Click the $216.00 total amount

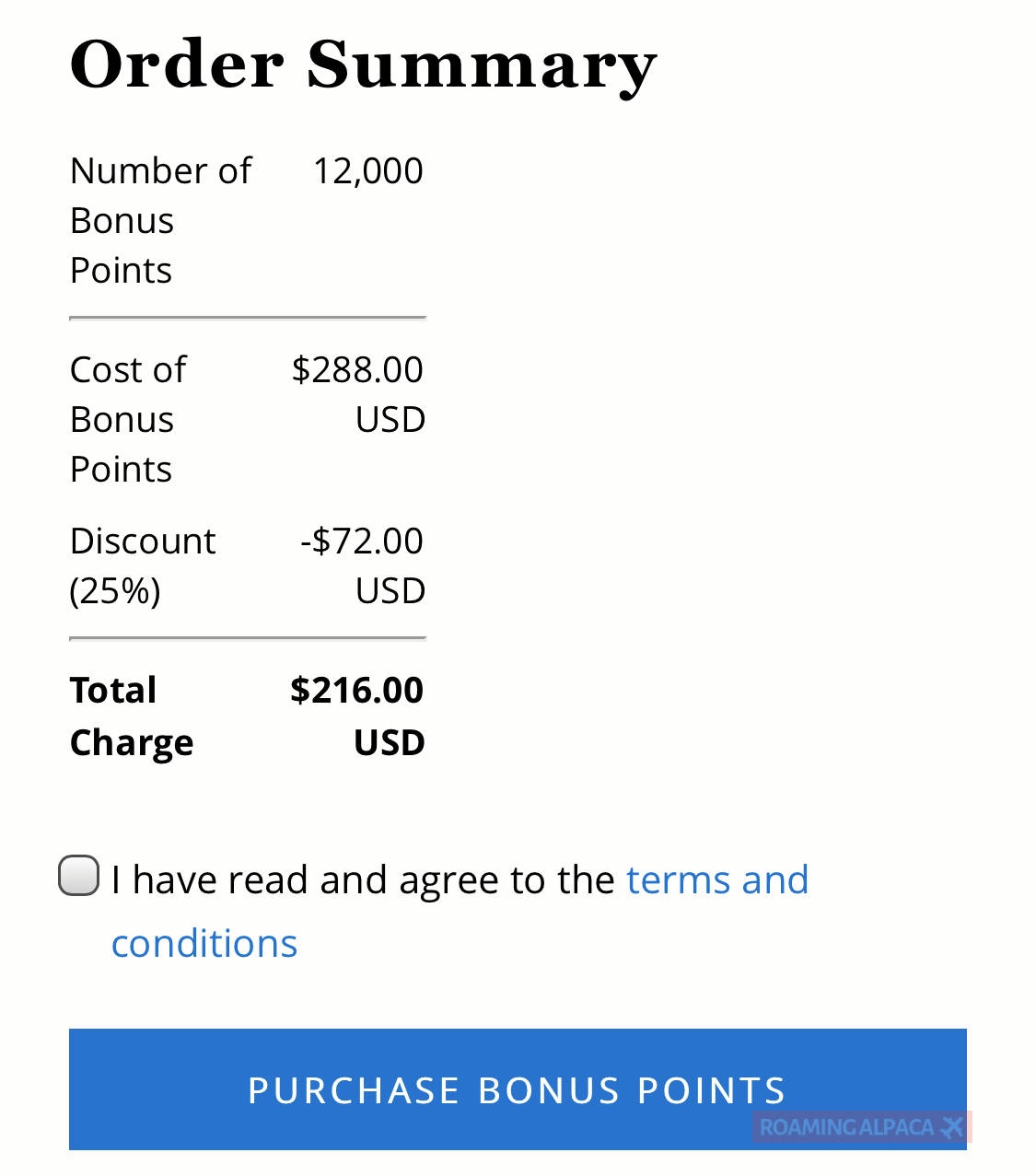(x=356, y=690)
